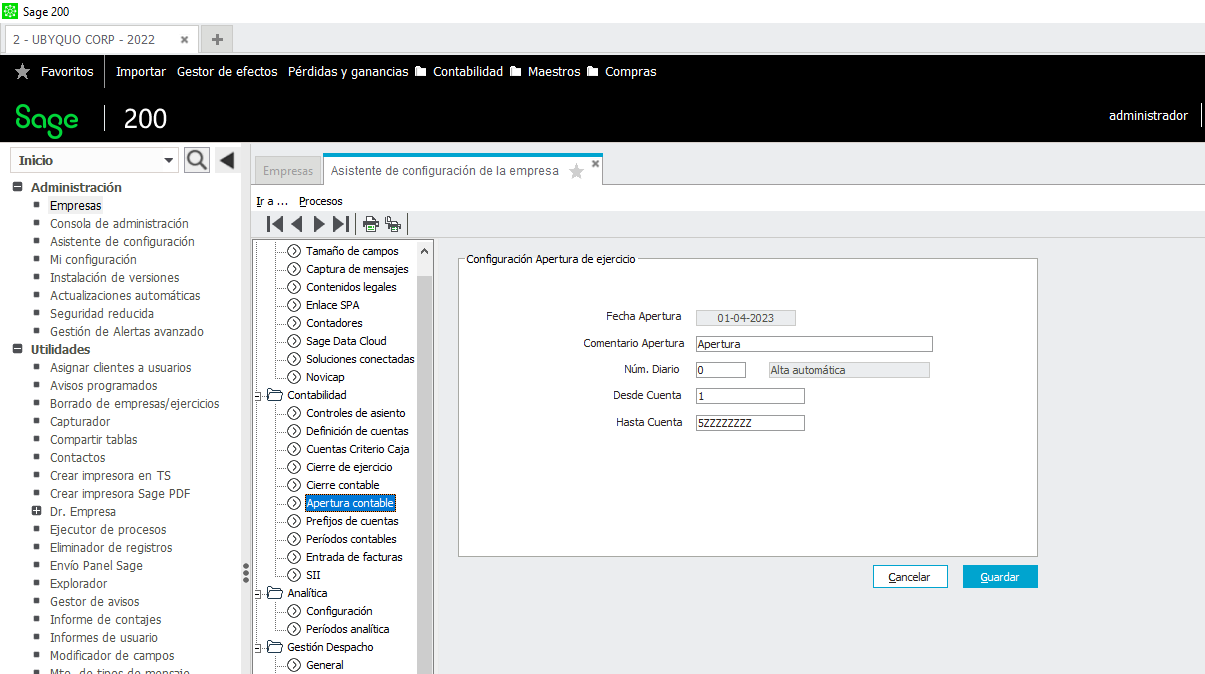This screenshot has width=1205, height=674.
Task: Click the Fecha Apertura date field
Action: tap(746, 318)
